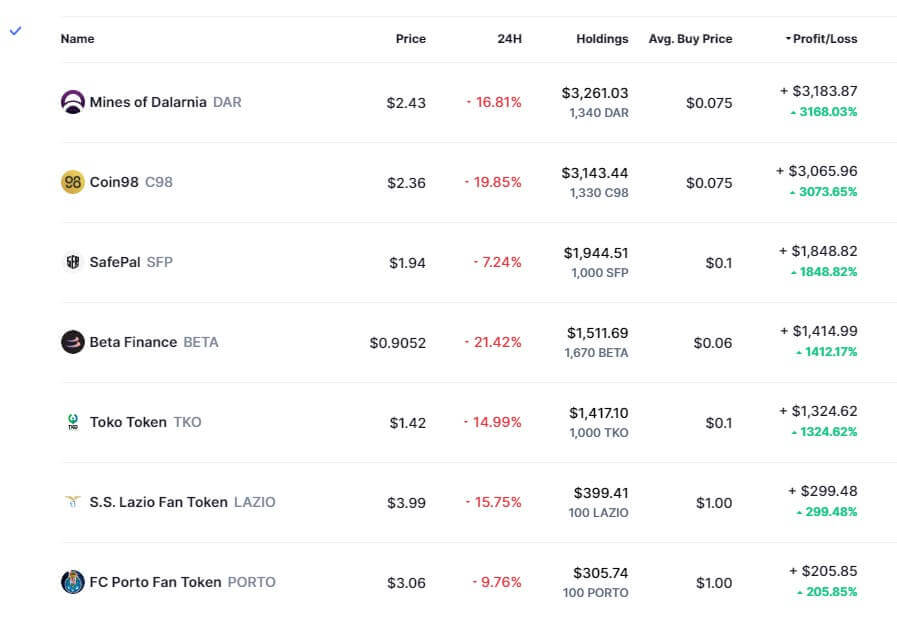The height and width of the screenshot is (620, 897).
Task: Click the SafePal logo icon
Action: click(x=72, y=262)
